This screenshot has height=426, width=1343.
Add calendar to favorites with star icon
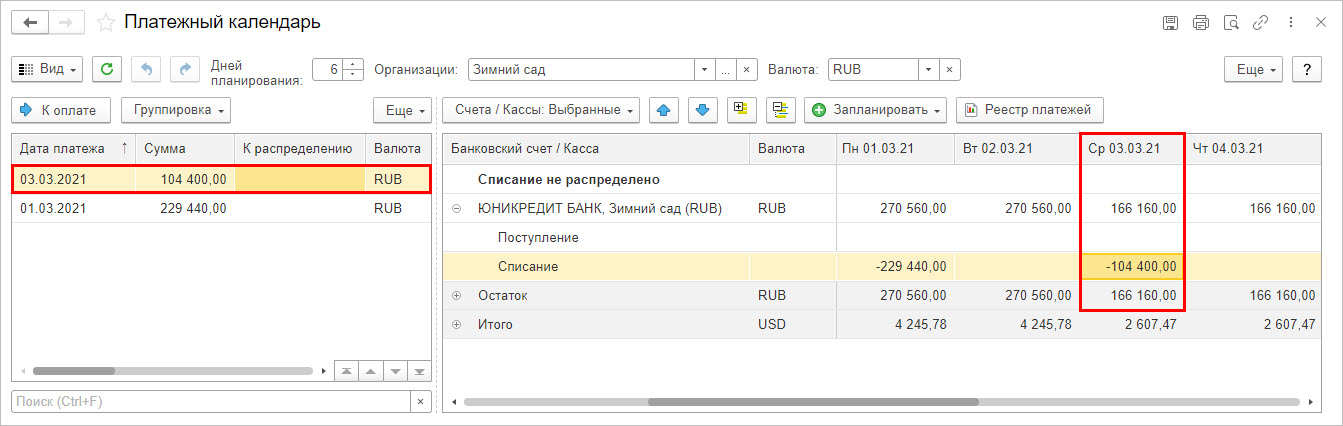(105, 22)
